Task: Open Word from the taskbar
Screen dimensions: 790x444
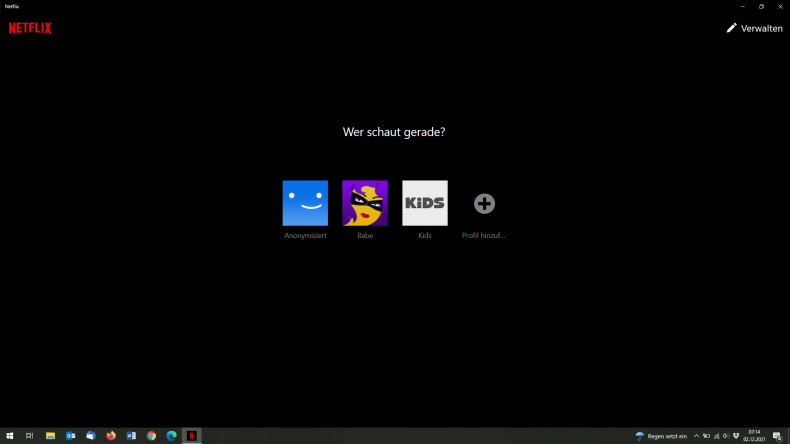Action: point(131,436)
